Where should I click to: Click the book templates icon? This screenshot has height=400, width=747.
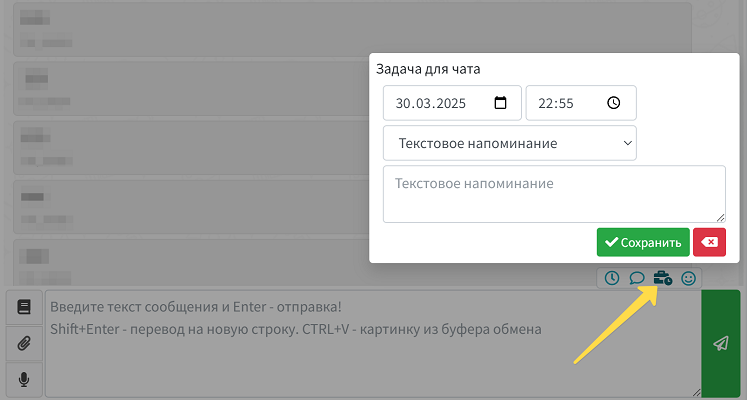(x=24, y=307)
